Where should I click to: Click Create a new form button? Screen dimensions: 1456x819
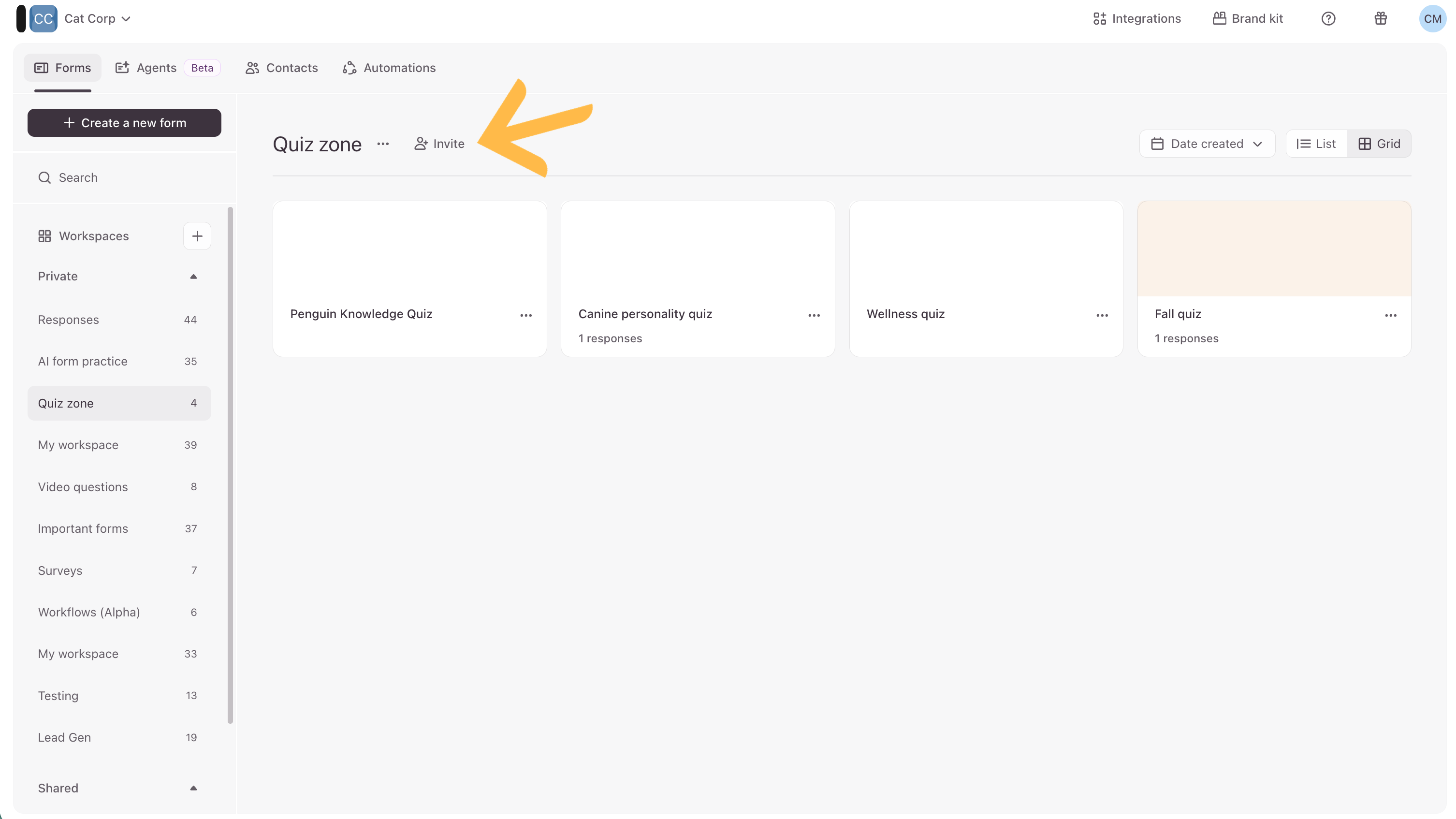[124, 123]
